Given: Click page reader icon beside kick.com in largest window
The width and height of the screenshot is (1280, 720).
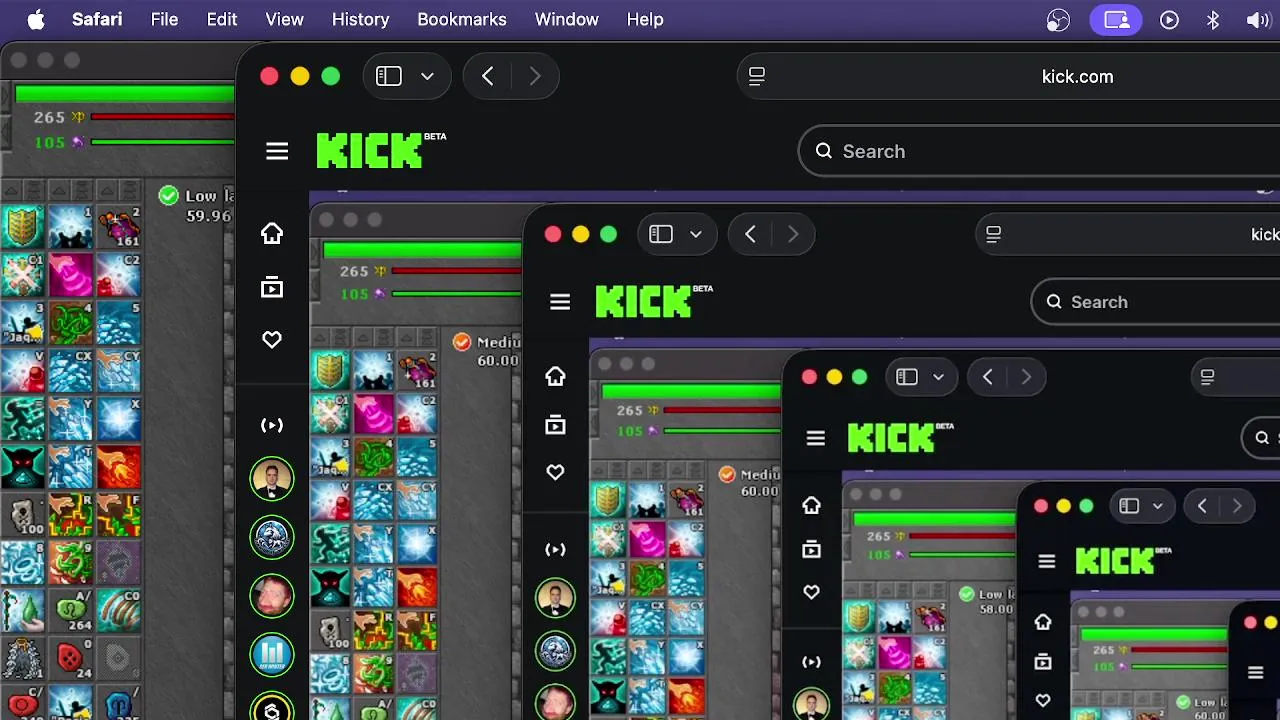Looking at the screenshot, I should tap(757, 76).
